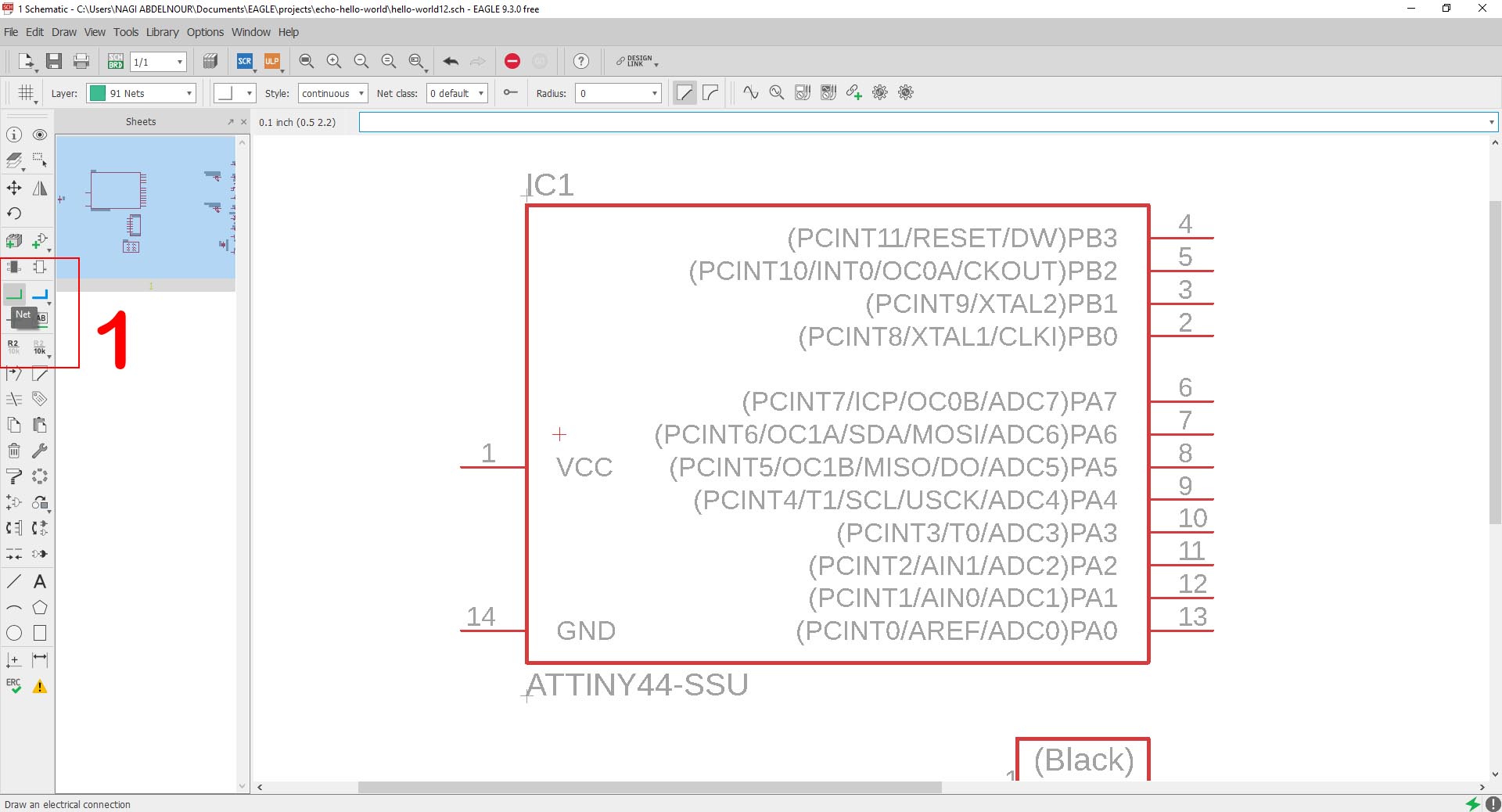Run a ULP program

pos(272,61)
